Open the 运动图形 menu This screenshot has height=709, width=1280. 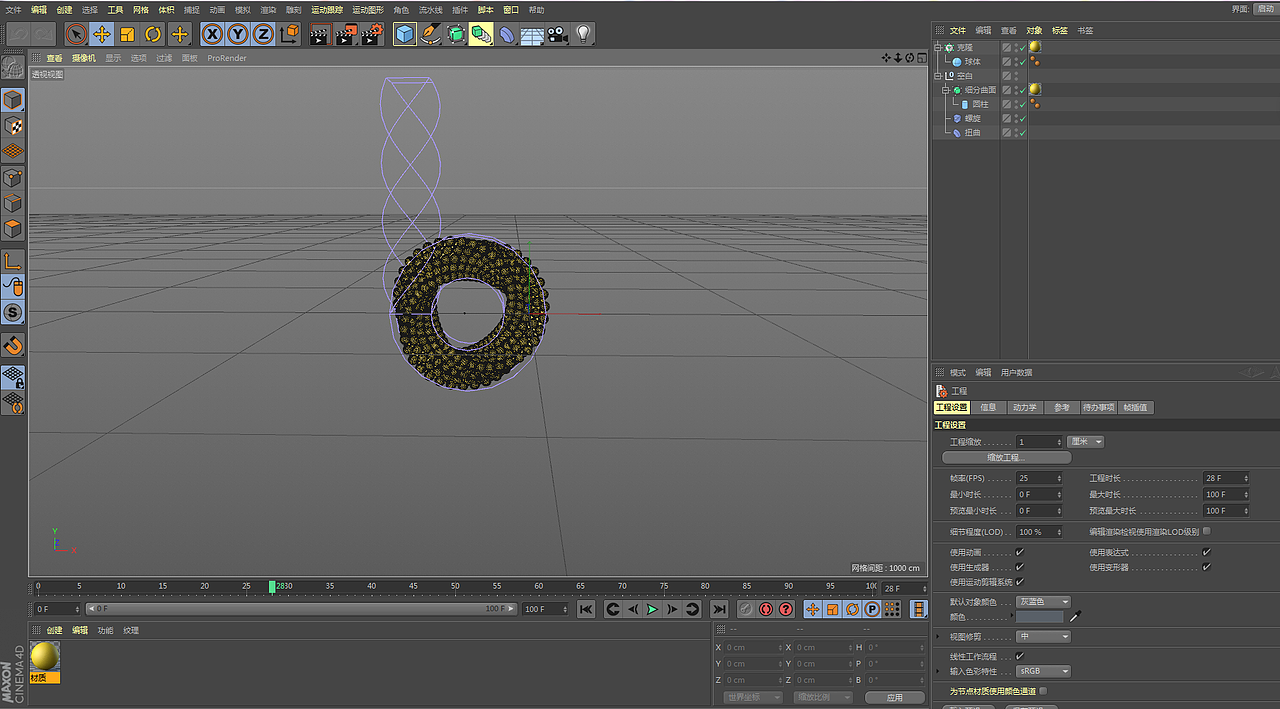(x=368, y=9)
